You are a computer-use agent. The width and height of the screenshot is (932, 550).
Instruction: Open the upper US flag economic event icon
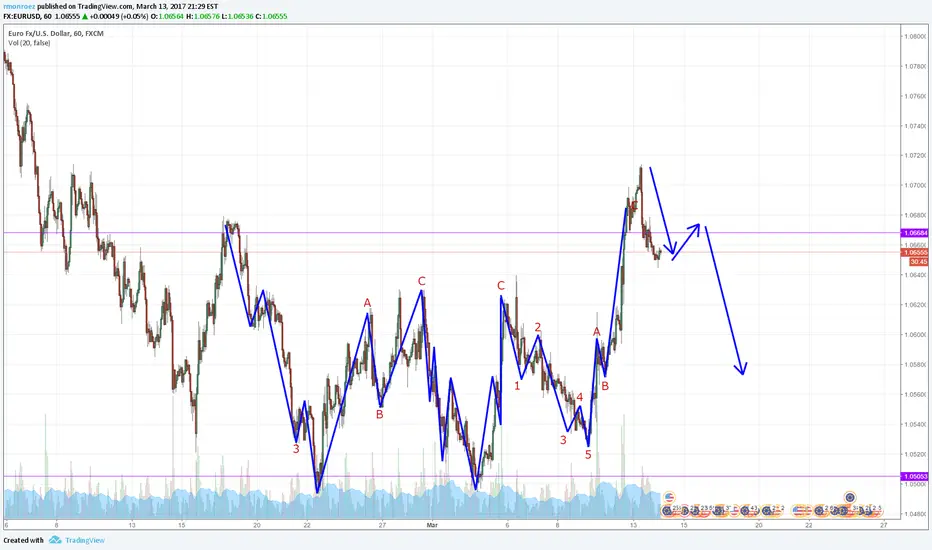(669, 497)
